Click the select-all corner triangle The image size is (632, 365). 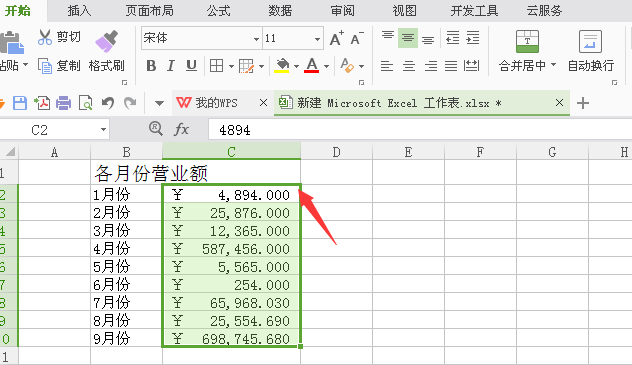[x=9, y=152]
